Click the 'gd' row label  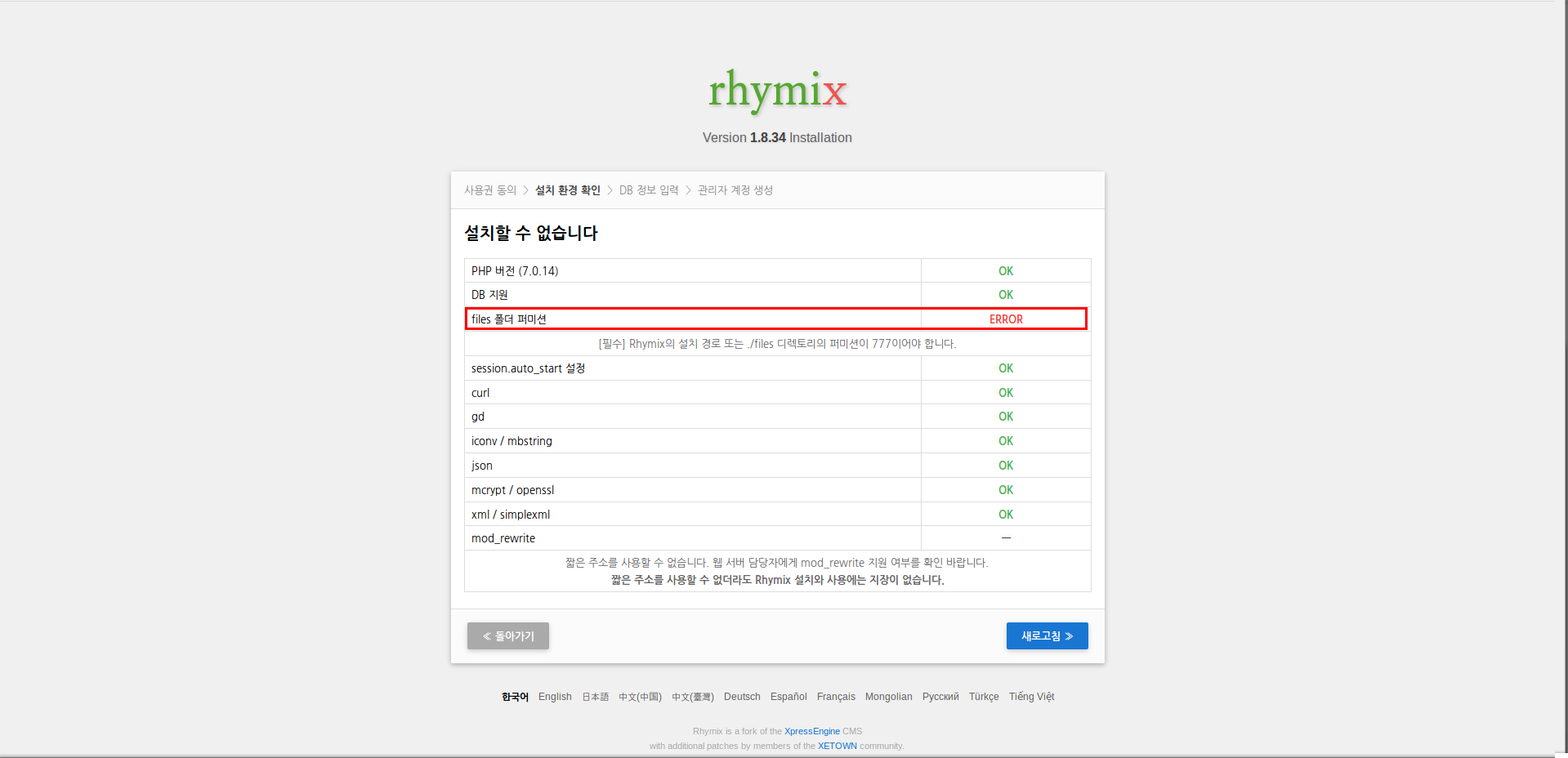(x=478, y=417)
